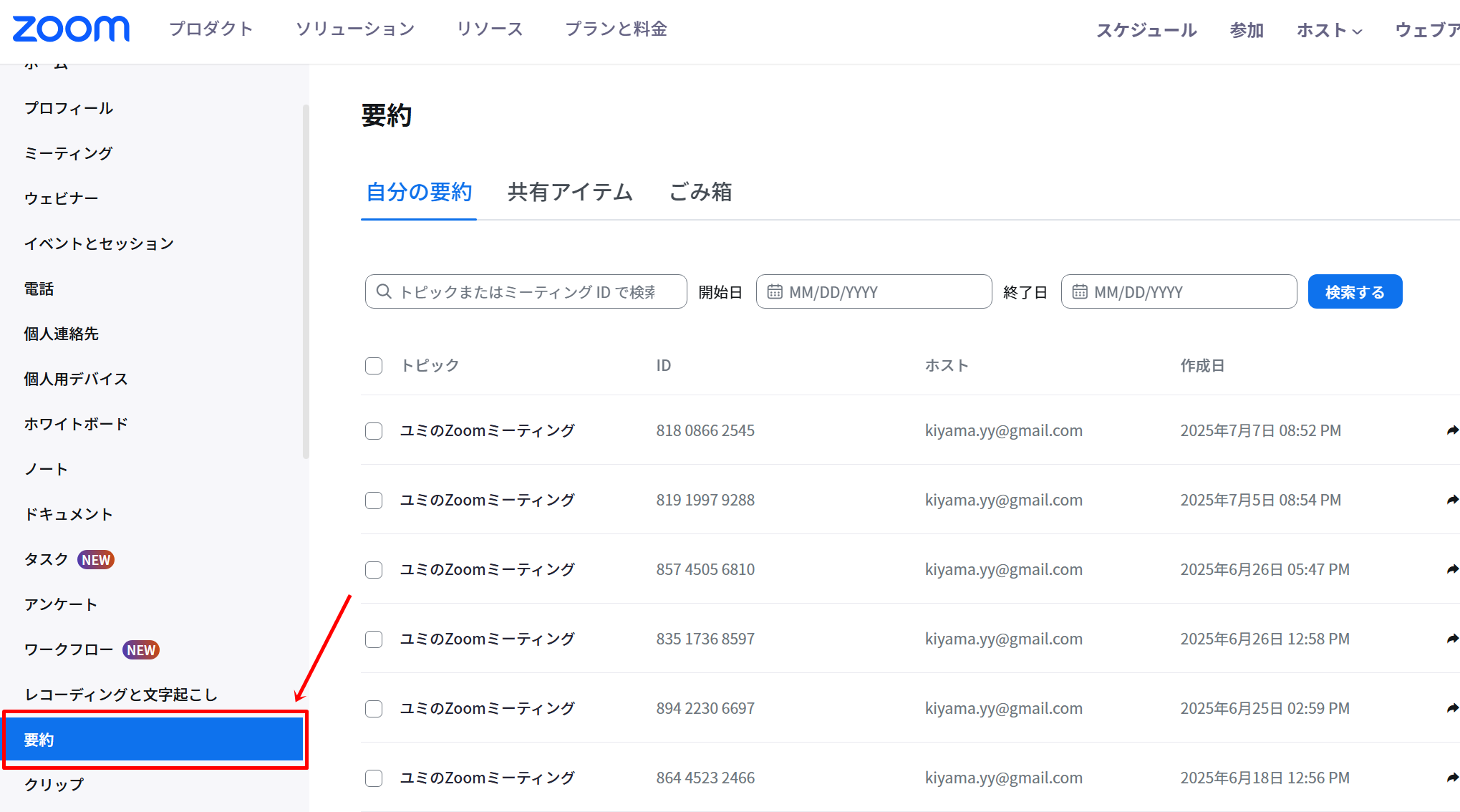The height and width of the screenshot is (812, 1460).
Task: Check the box for meeting 818 0866 2545
Action: [374, 431]
